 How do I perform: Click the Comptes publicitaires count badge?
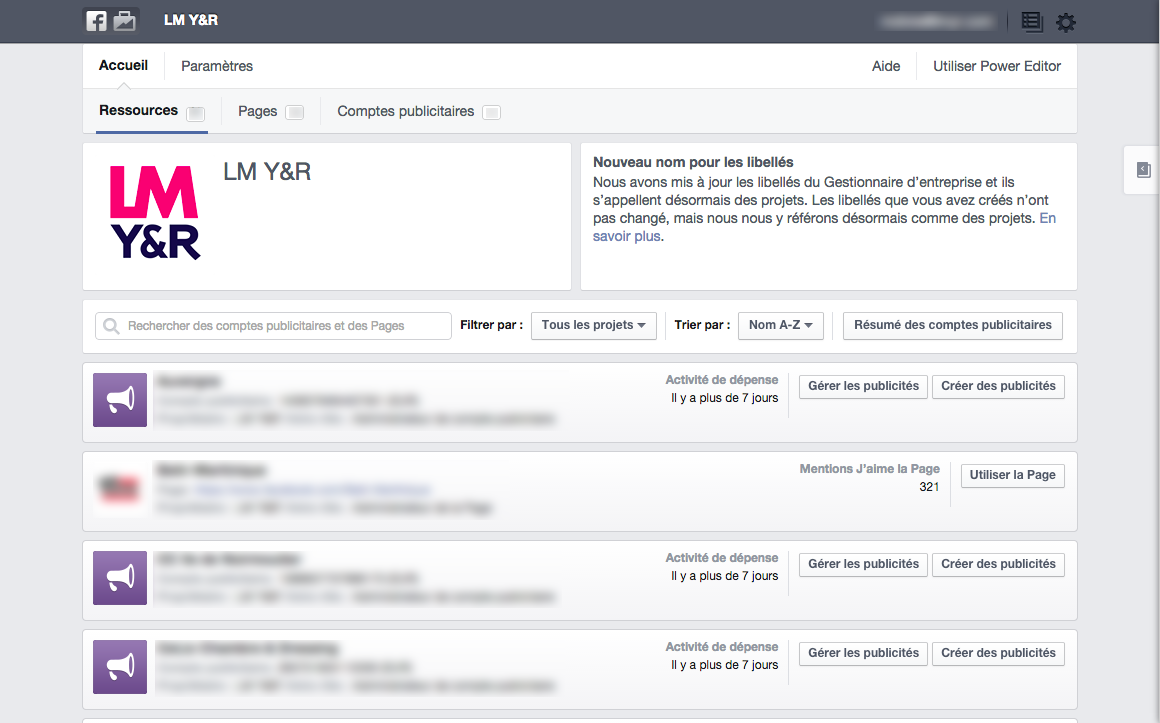tap(491, 112)
